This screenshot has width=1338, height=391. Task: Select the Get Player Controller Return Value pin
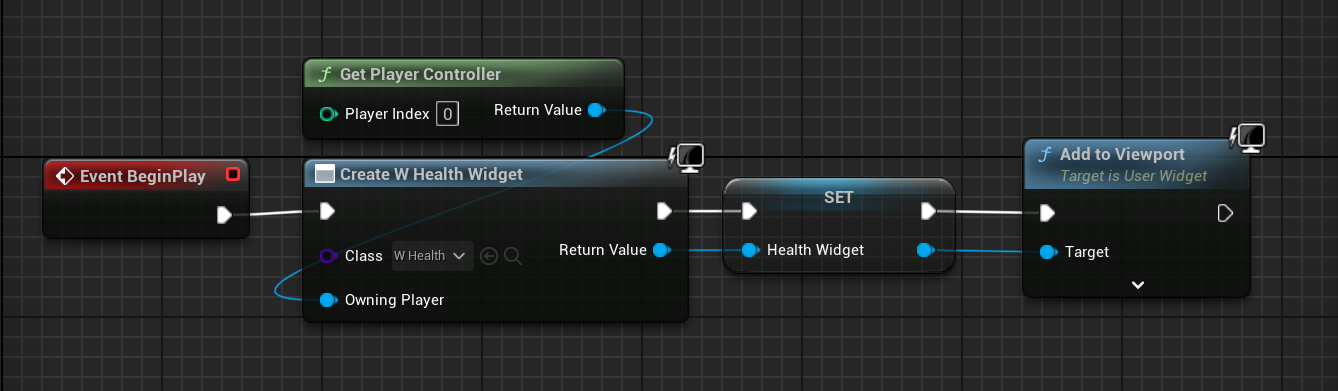click(x=595, y=110)
